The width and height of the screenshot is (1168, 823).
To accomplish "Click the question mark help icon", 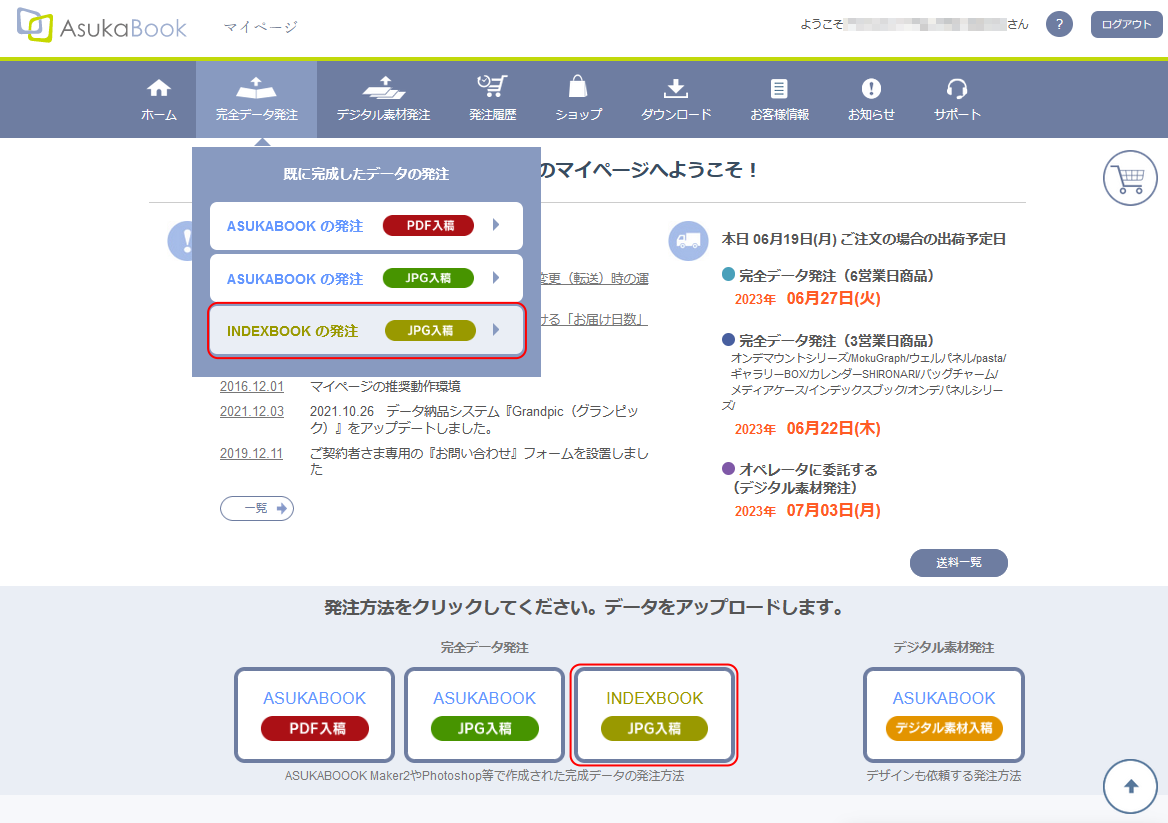I will 1059,25.
